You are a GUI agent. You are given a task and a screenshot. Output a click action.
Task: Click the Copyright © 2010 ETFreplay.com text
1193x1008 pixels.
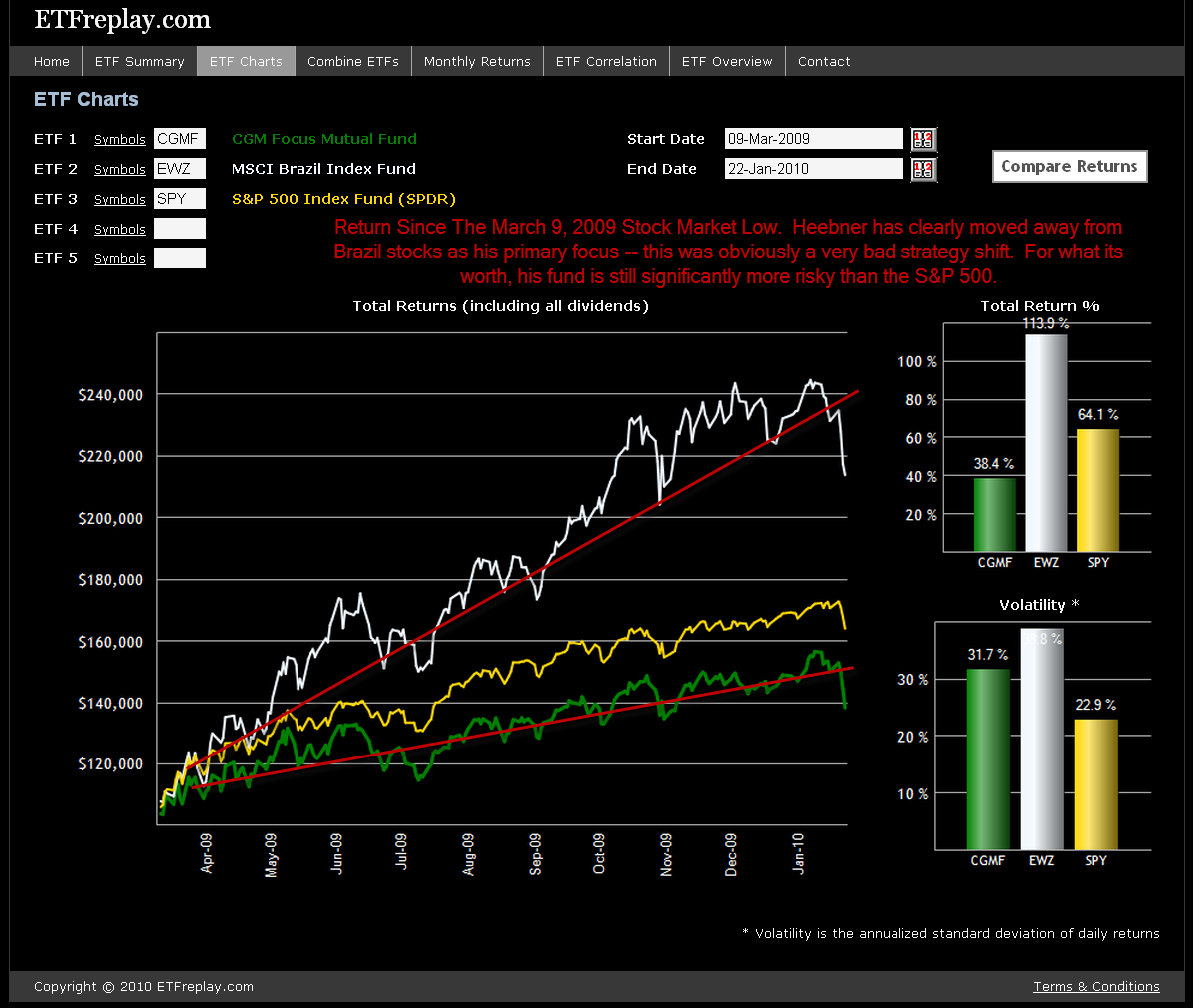[144, 987]
